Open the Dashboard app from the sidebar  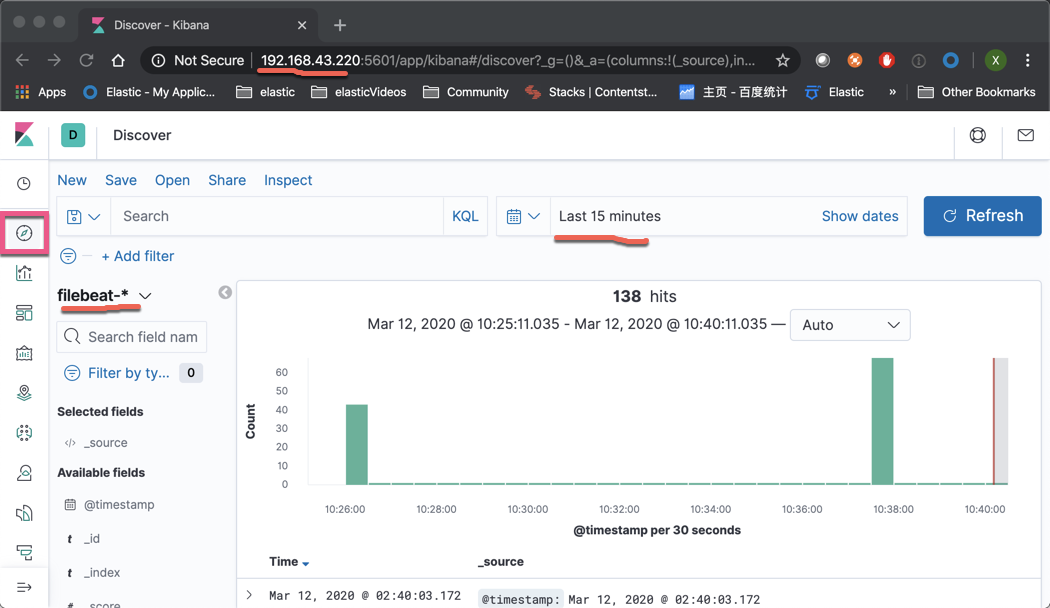coord(24,312)
